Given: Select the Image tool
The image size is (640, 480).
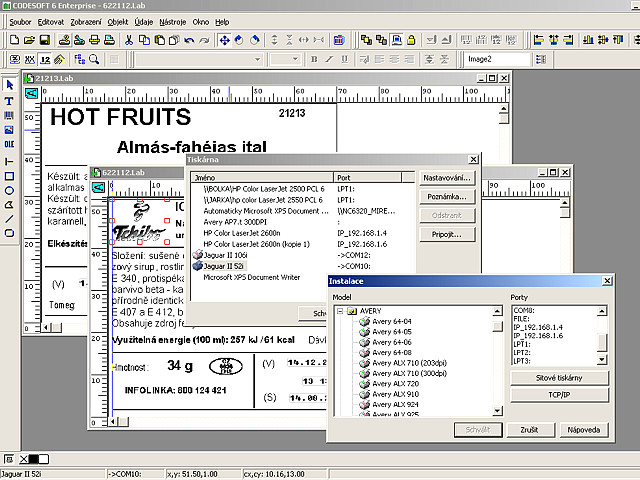Looking at the screenshot, I should click(9, 130).
